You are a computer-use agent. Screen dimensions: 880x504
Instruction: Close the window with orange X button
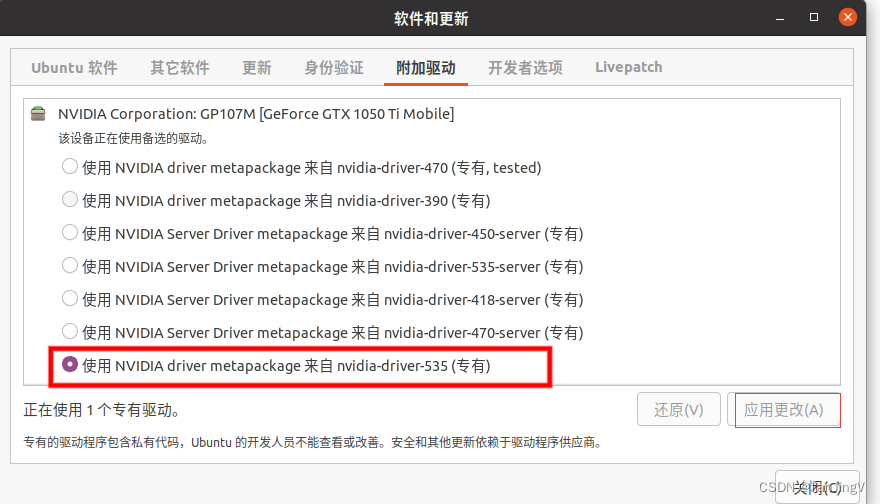coord(847,17)
